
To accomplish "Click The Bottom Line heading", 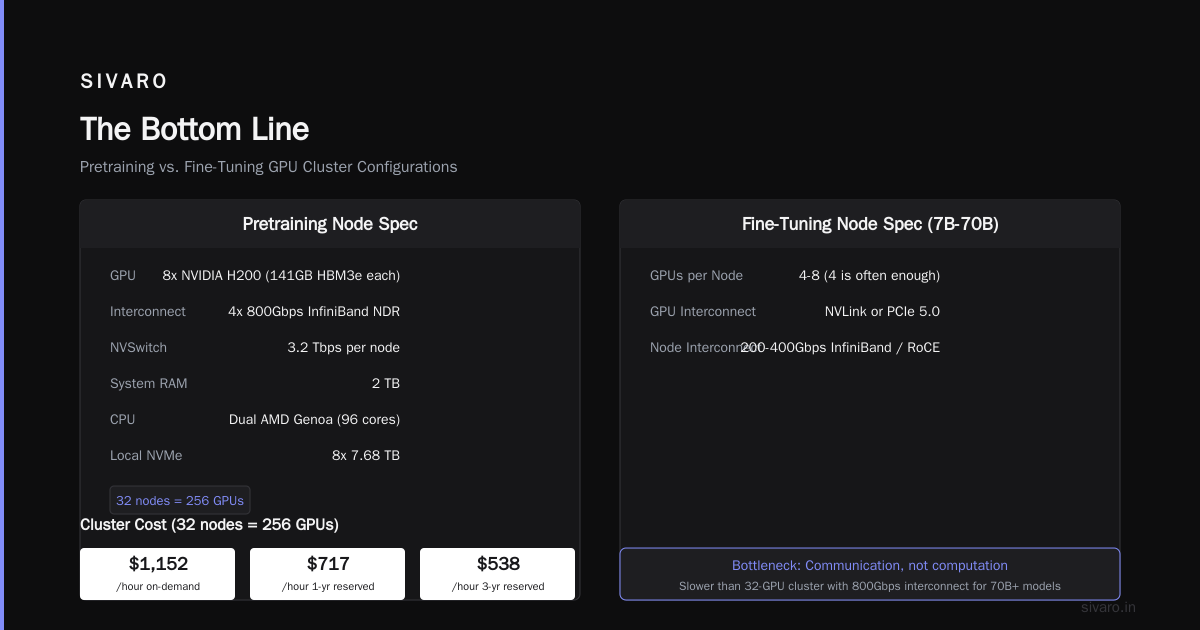I will [x=195, y=129].
